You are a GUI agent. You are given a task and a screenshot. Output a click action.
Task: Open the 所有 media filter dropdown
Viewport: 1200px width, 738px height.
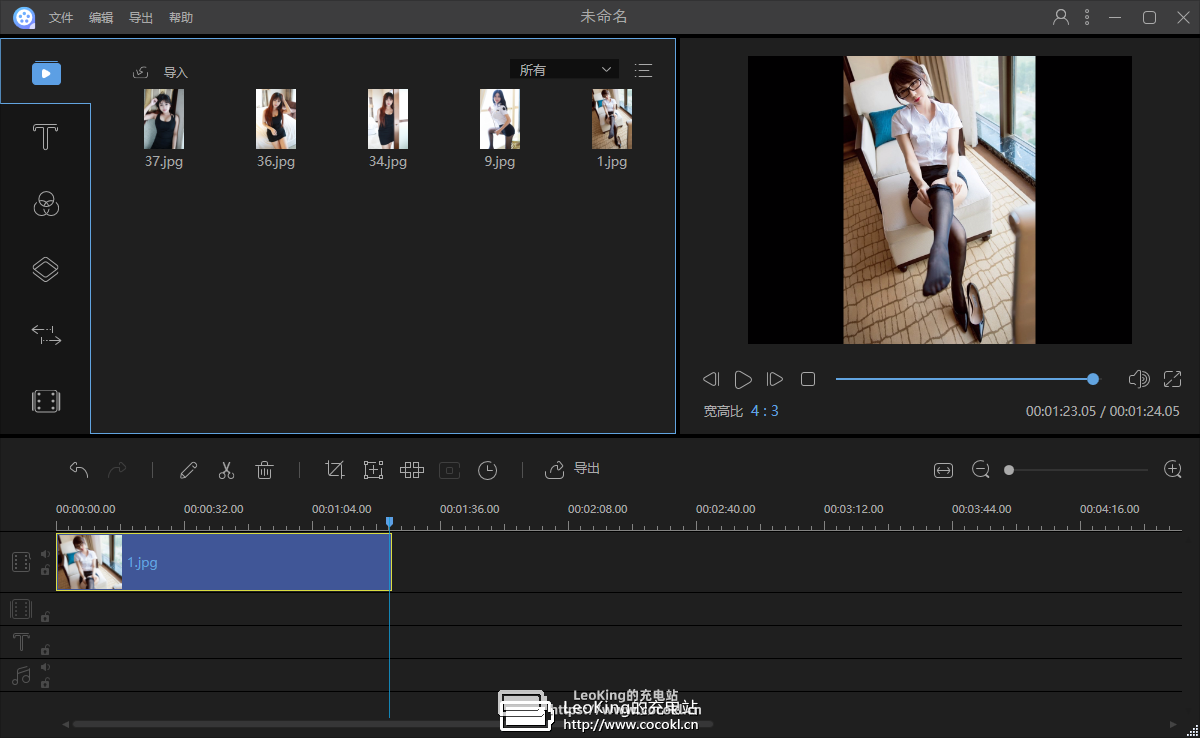(x=564, y=70)
